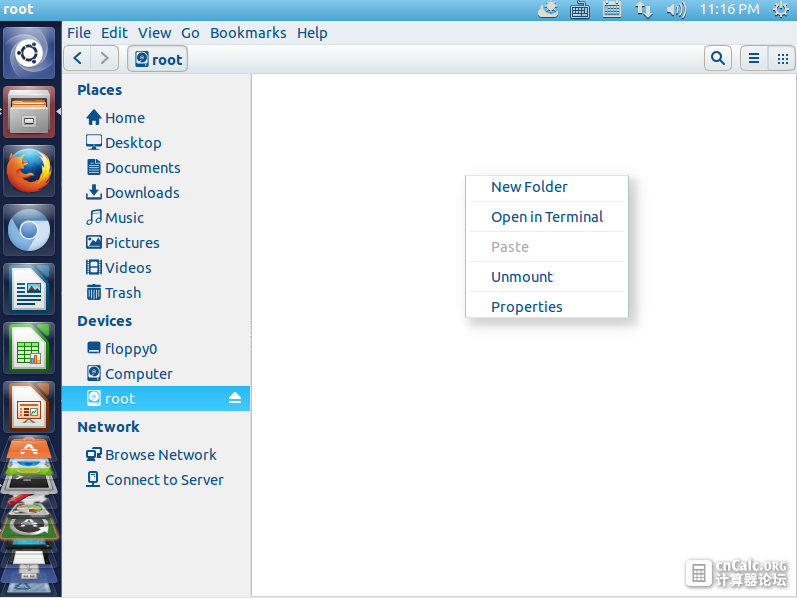This screenshot has height=599, width=797.
Task: Switch to list view
Action: 754,58
